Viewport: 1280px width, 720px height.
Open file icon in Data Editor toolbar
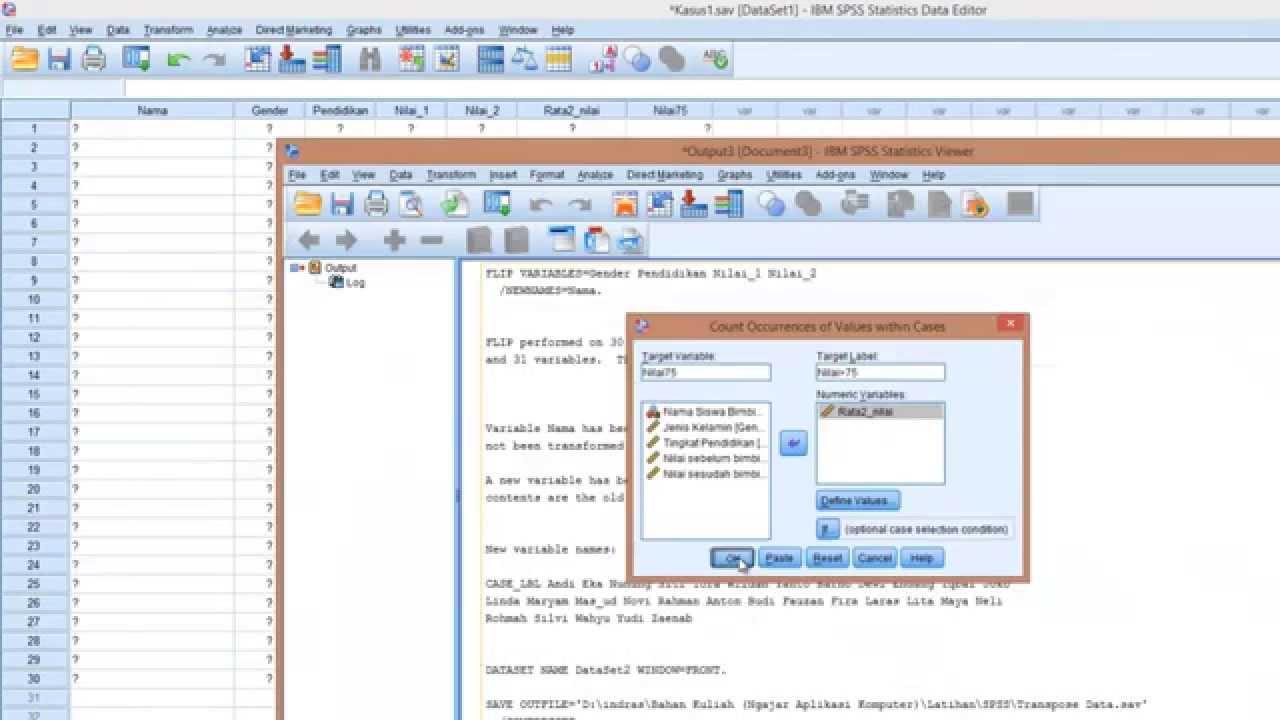[25, 60]
